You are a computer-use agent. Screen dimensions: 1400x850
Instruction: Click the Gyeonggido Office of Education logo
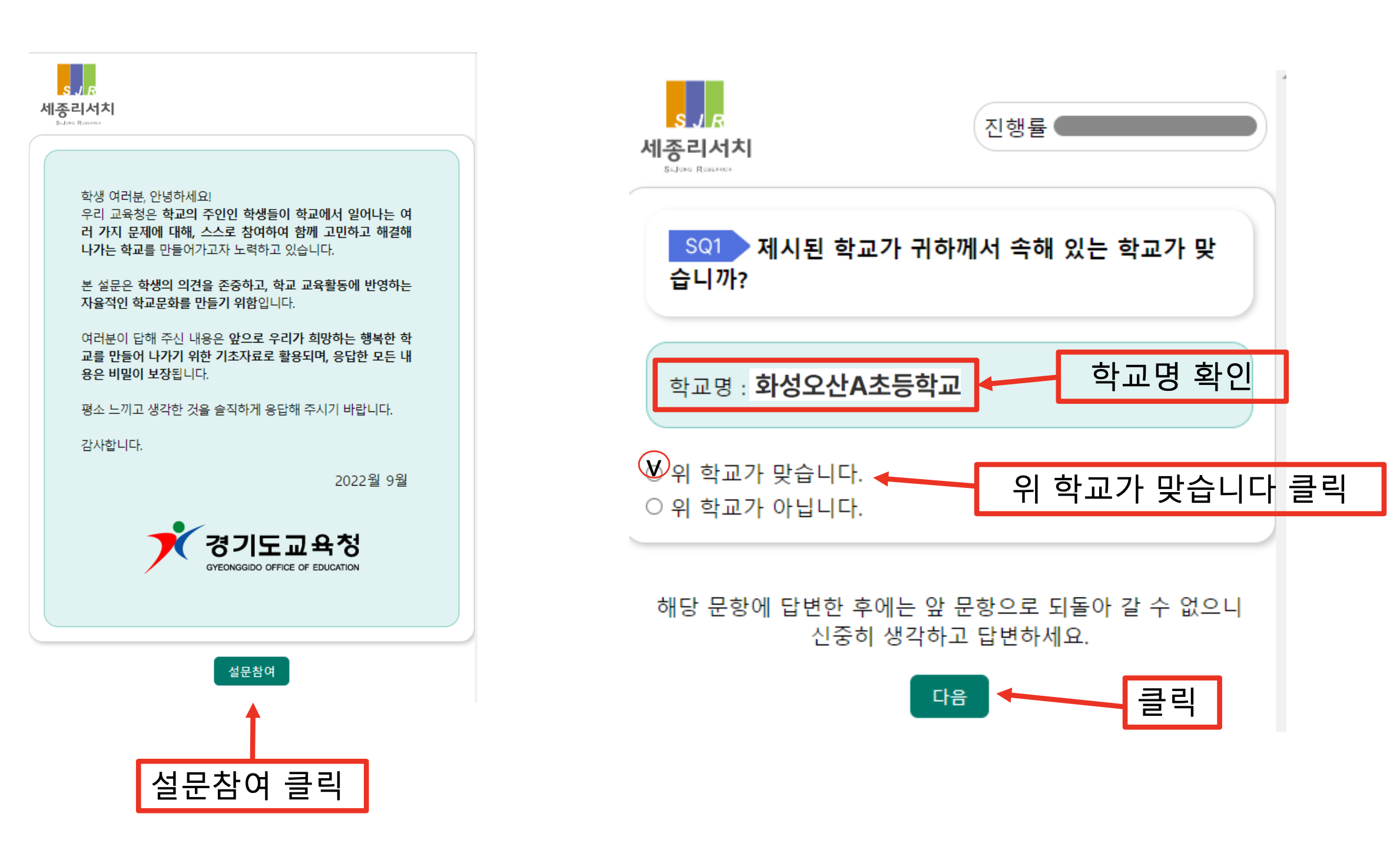click(x=252, y=547)
